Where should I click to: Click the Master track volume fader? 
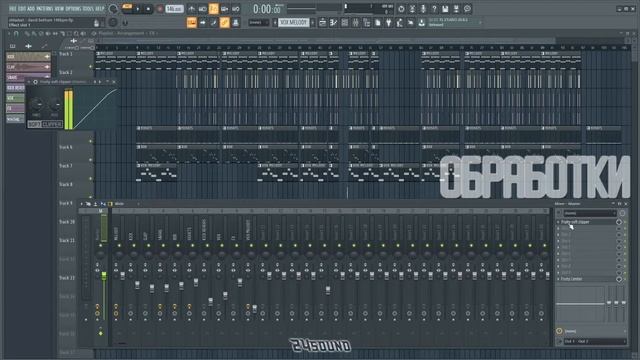point(104,276)
